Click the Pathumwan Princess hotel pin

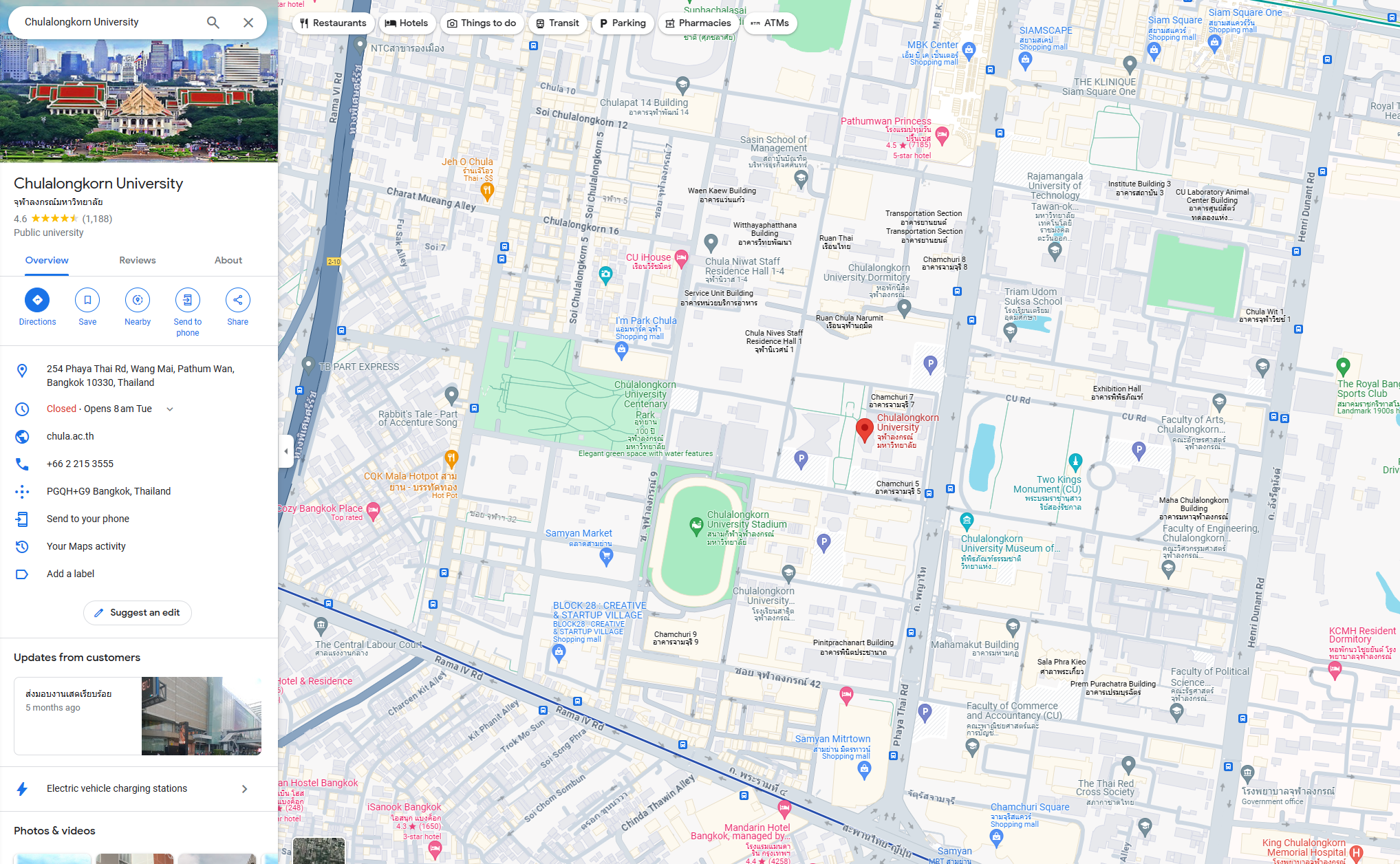point(943,135)
